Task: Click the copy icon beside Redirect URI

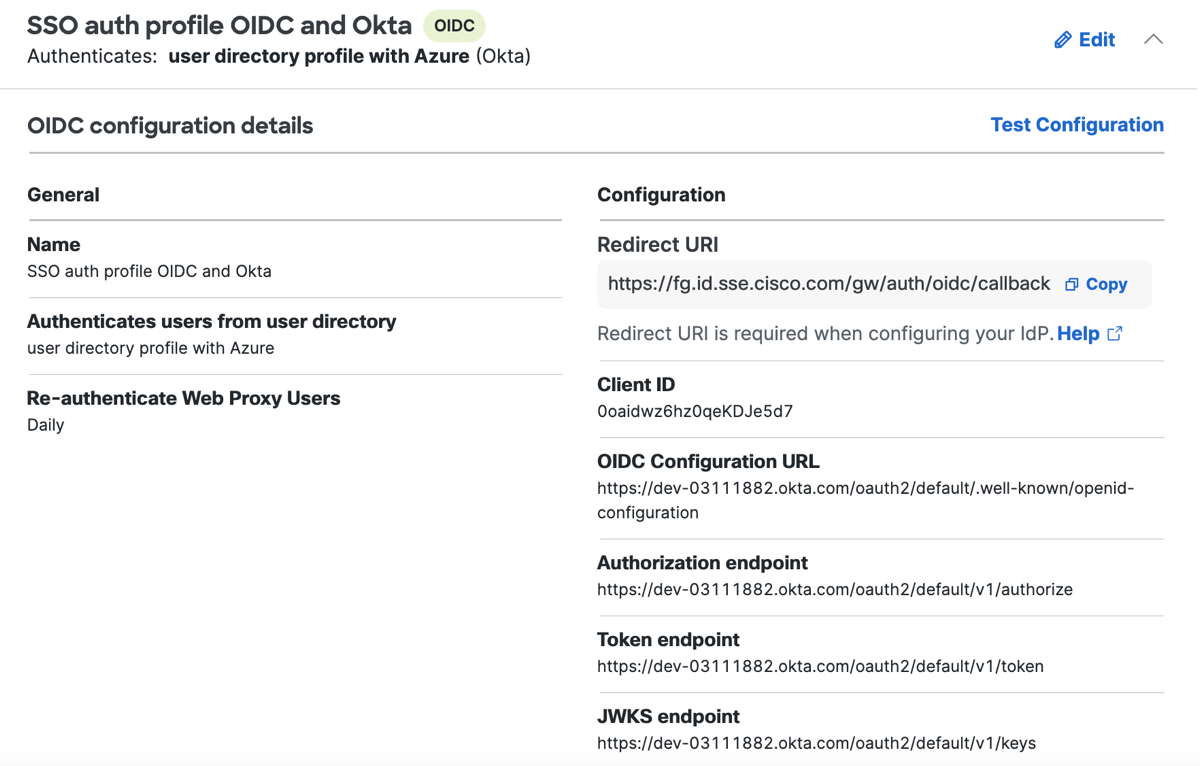Action: (x=1072, y=284)
